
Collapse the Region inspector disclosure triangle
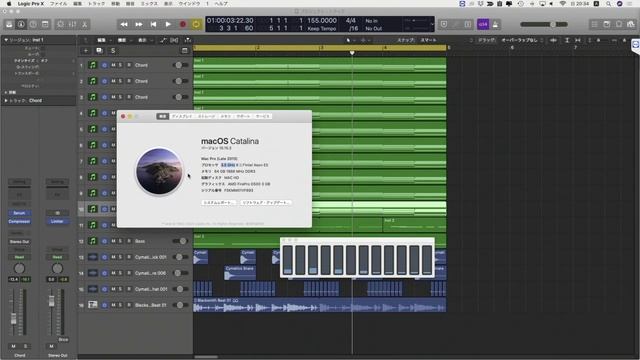point(6,40)
